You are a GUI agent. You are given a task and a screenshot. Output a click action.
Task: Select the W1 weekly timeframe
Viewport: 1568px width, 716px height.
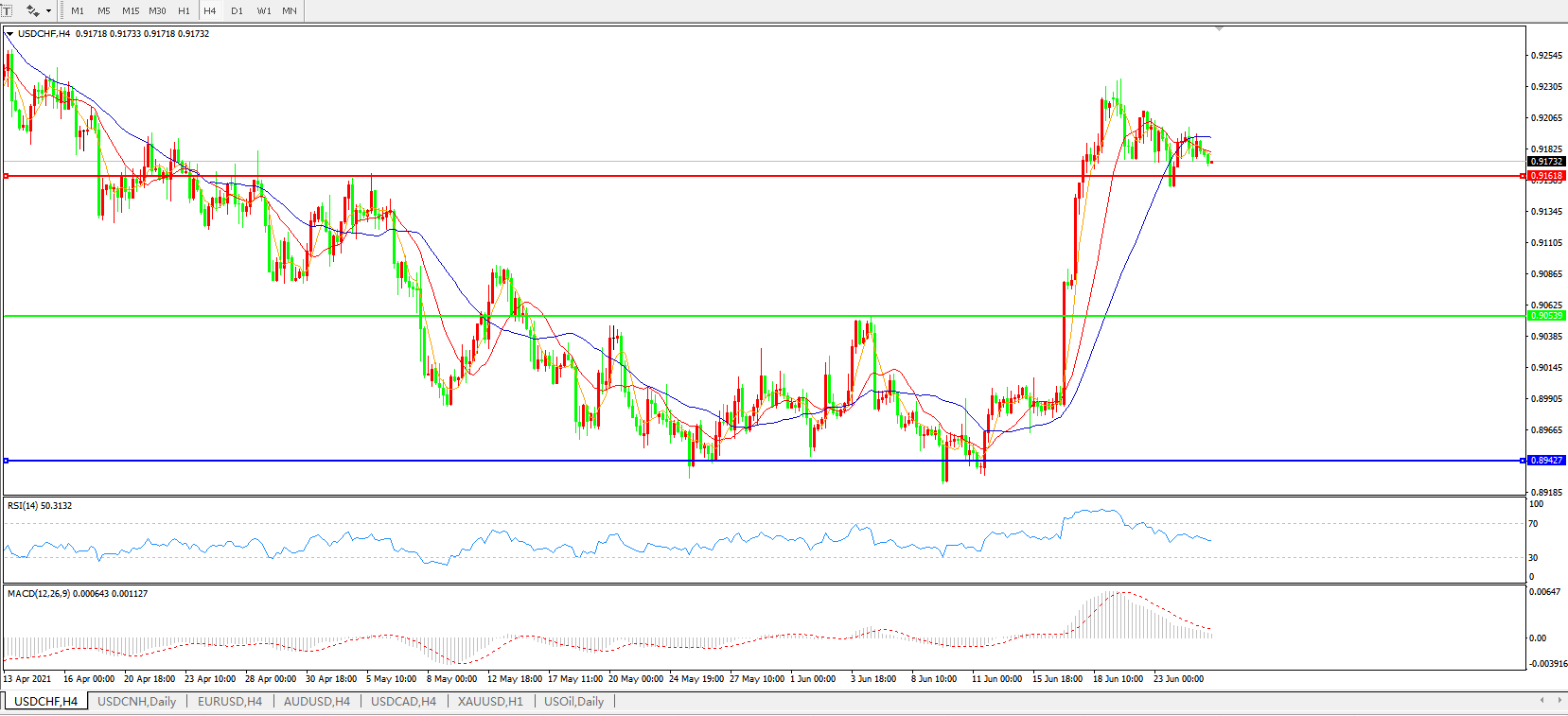[x=264, y=11]
